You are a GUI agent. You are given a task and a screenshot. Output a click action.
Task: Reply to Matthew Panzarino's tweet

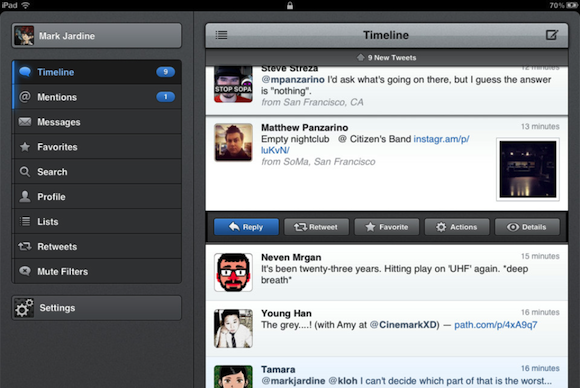point(246,227)
